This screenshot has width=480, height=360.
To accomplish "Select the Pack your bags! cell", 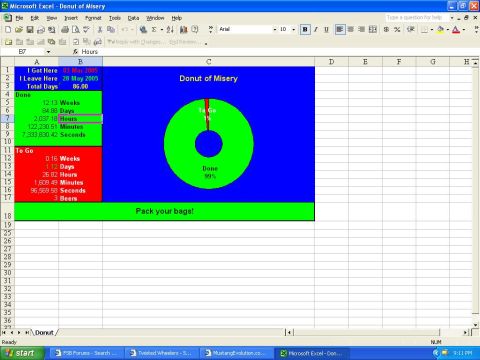I will coord(164,211).
